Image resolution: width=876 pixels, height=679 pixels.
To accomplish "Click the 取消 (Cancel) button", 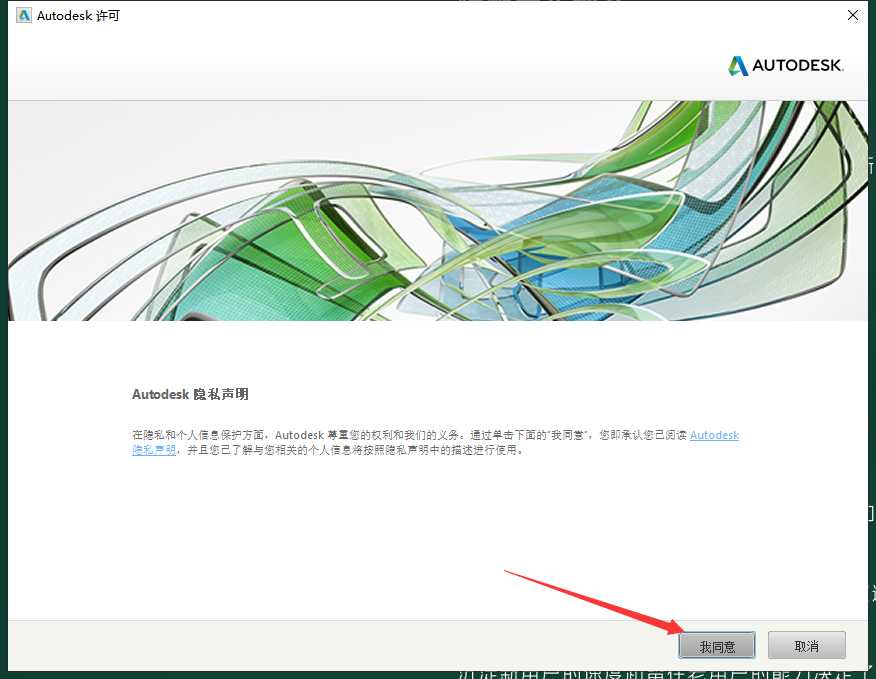I will coord(806,645).
